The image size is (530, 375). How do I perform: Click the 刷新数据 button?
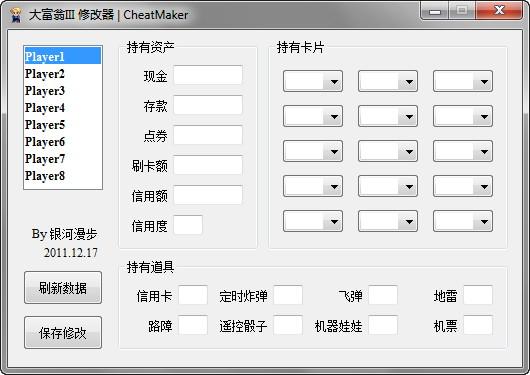[63, 287]
